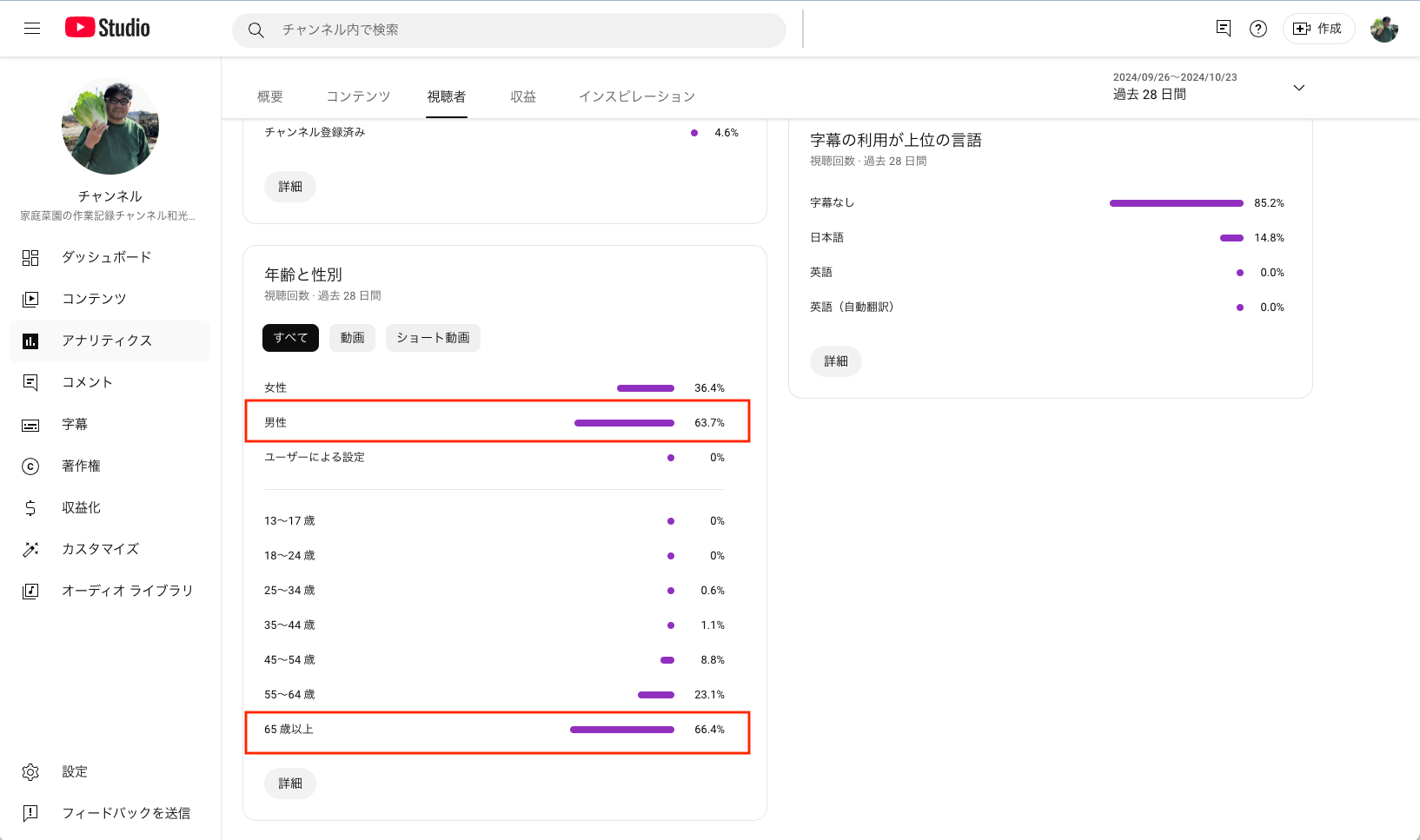Switch to the 概要 tab
Viewport: 1420px width, 840px height.
coord(270,96)
